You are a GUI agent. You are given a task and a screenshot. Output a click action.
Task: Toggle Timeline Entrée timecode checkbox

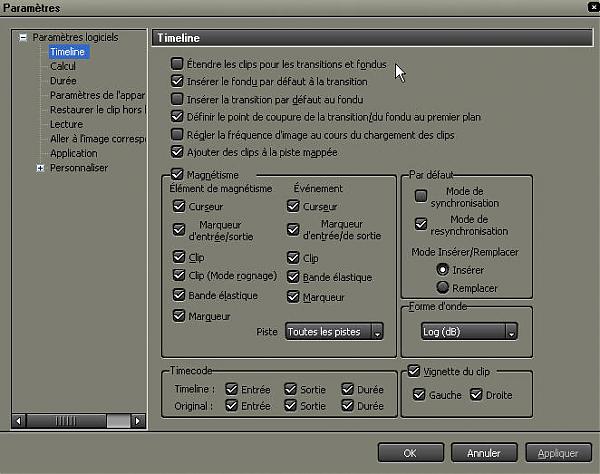point(232,389)
